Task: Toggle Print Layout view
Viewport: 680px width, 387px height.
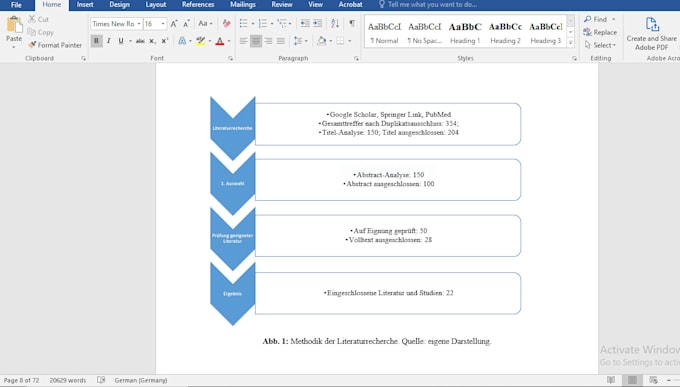Action: click(632, 380)
